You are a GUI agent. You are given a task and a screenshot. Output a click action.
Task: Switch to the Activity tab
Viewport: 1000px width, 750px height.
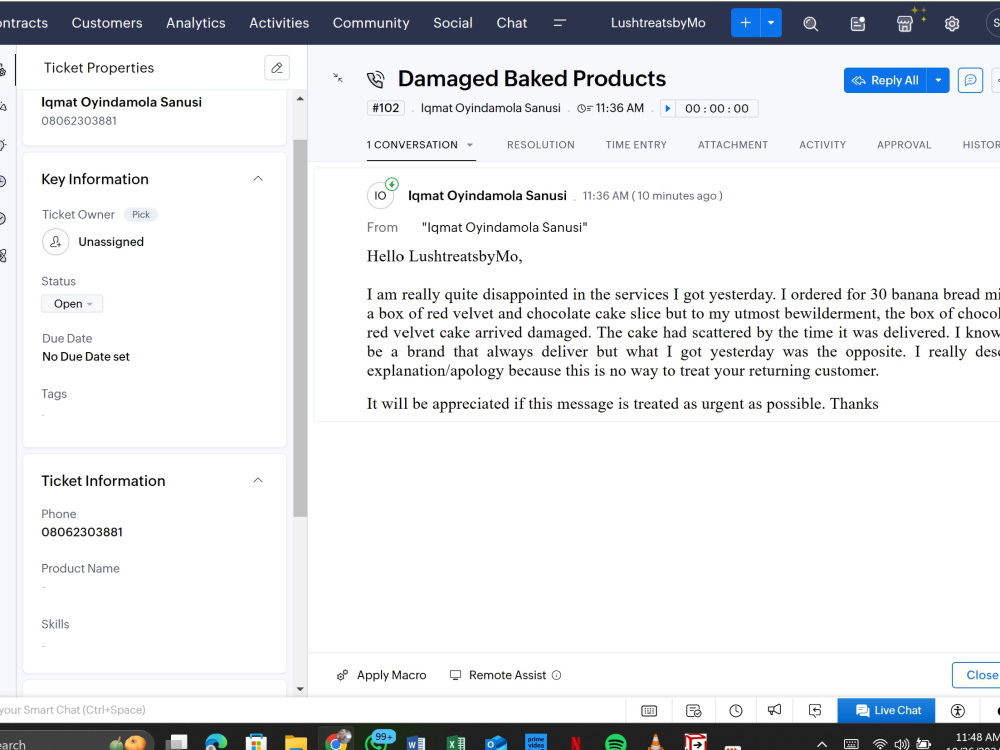pos(823,145)
